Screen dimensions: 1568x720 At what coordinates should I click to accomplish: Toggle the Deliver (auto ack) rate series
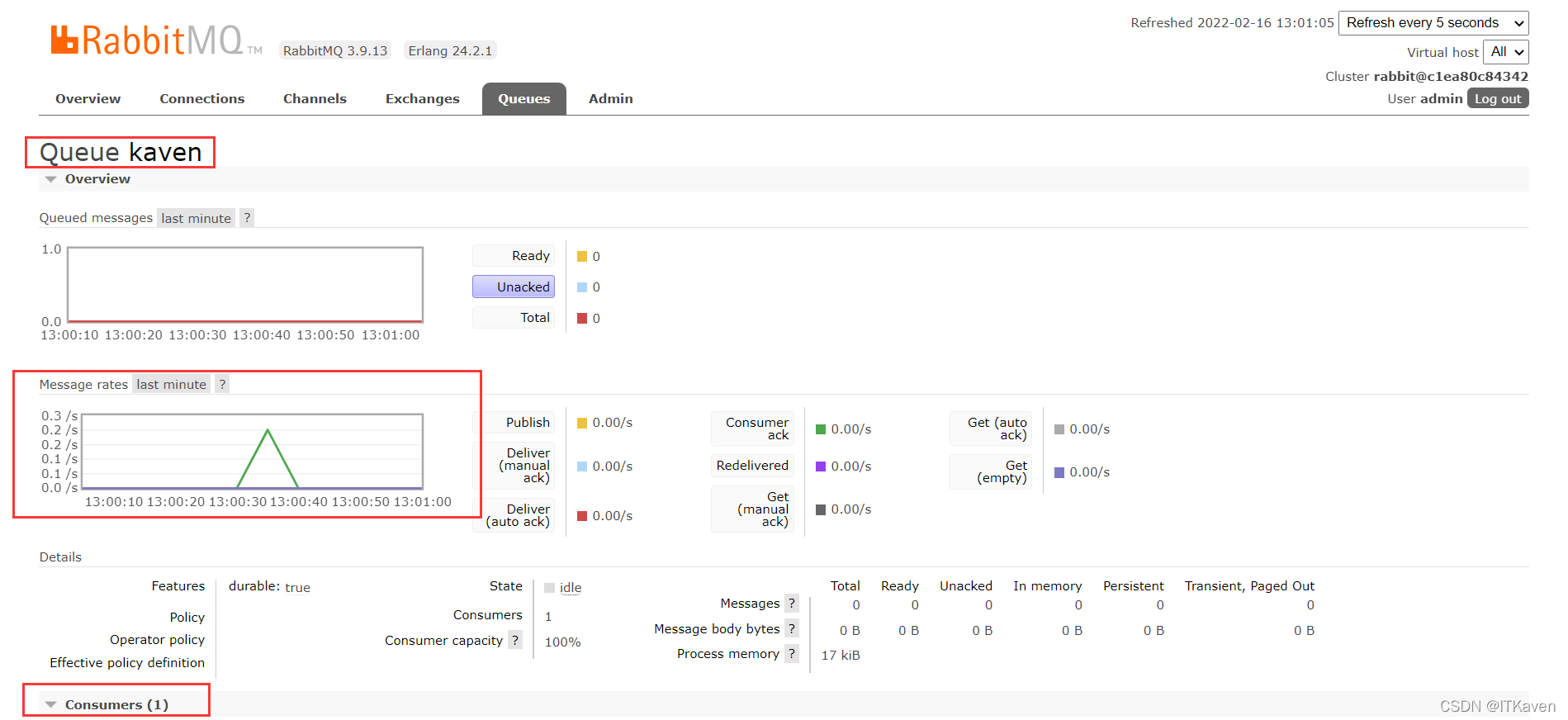[x=514, y=515]
